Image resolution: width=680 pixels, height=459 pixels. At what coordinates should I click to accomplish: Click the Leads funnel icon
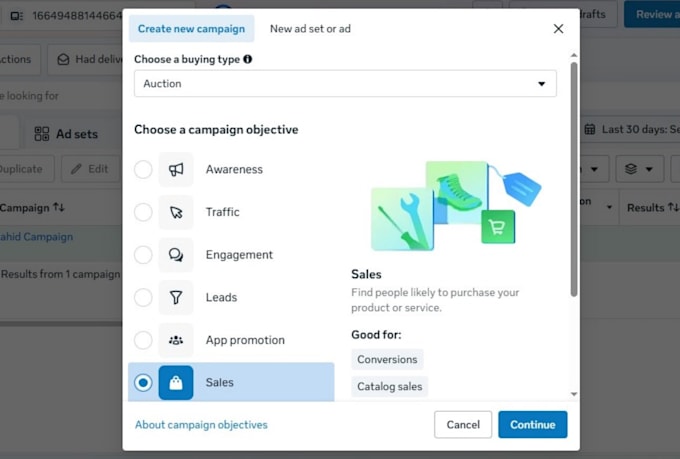coord(176,298)
